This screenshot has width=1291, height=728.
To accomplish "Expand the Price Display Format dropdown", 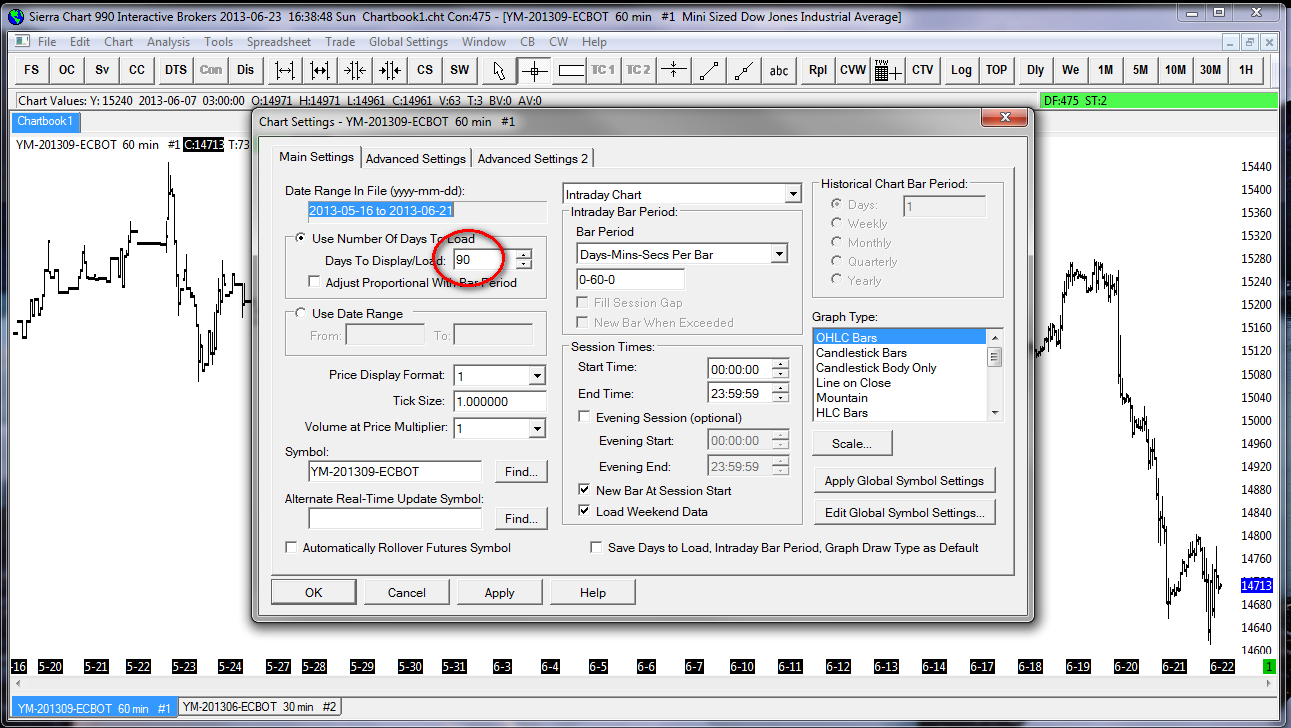I will 537,376.
